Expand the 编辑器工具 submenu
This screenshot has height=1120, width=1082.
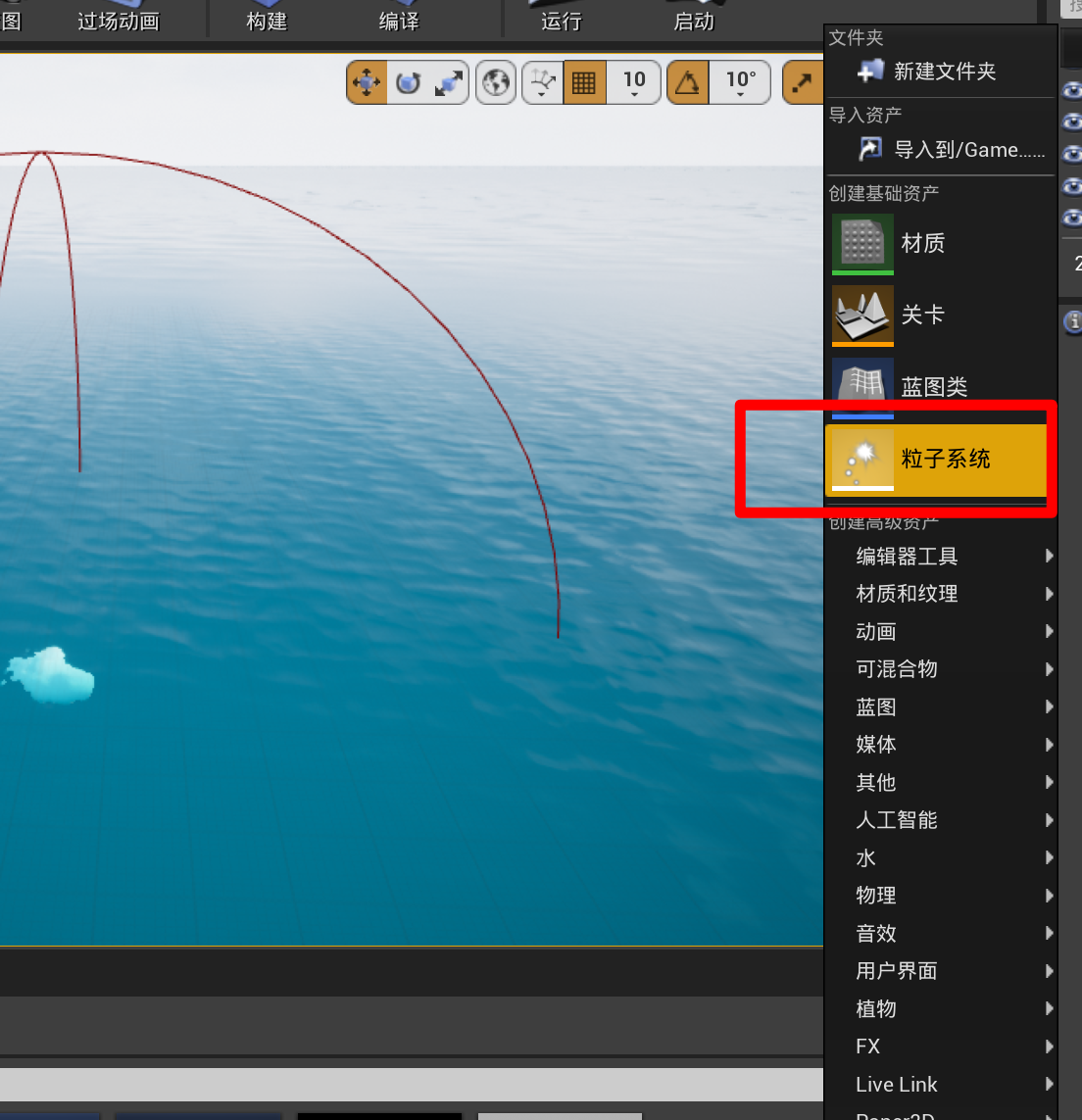[941, 556]
